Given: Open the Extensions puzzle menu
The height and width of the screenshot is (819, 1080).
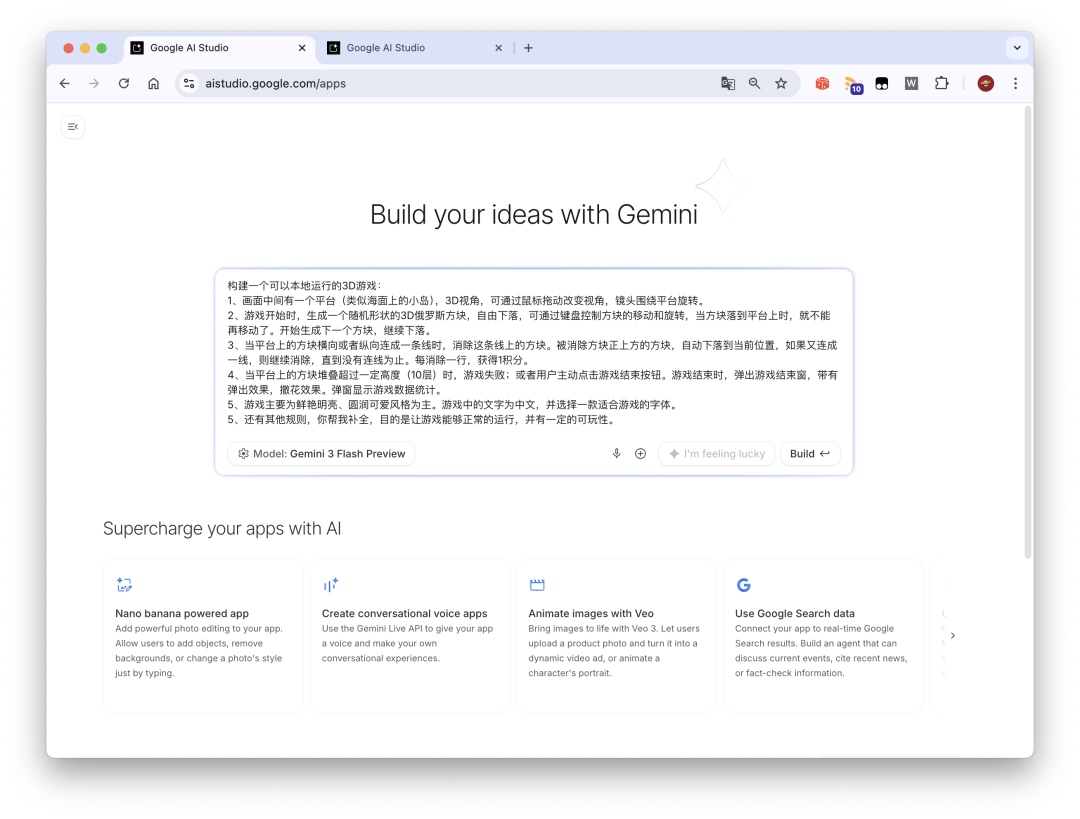Looking at the screenshot, I should pyautogui.click(x=942, y=83).
